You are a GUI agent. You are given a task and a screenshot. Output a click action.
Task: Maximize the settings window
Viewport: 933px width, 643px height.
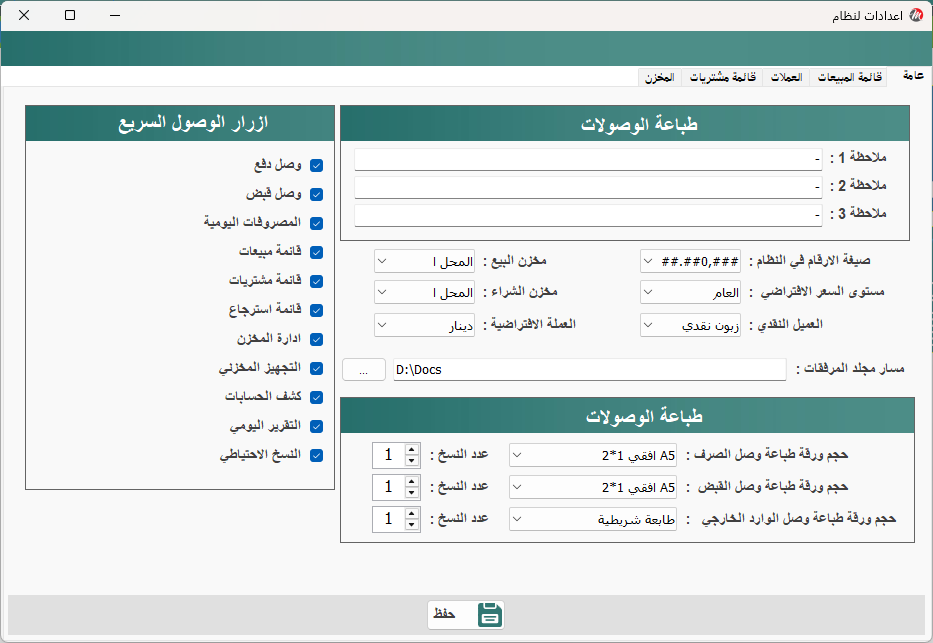click(x=70, y=15)
